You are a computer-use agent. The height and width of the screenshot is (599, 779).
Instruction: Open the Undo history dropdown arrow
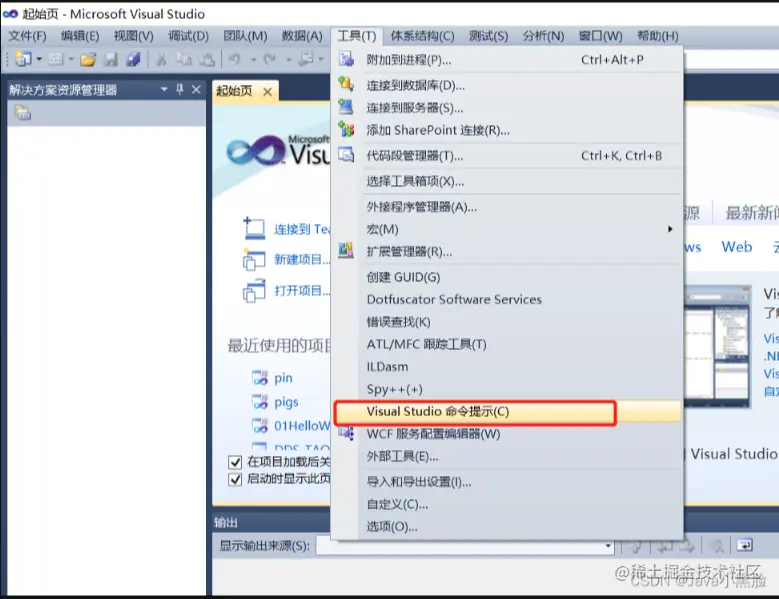pos(253,60)
